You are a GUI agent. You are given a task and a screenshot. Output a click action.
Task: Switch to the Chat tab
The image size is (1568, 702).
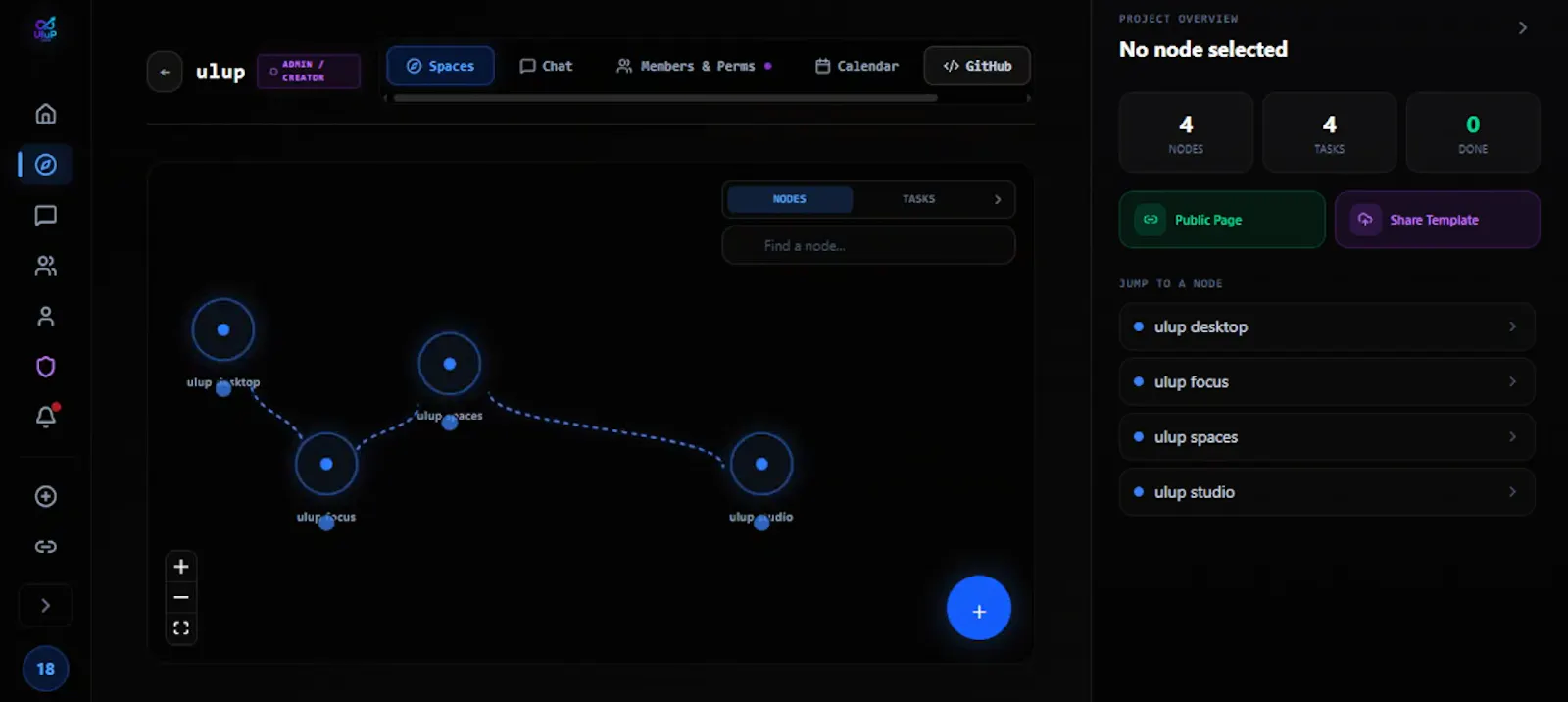click(x=546, y=66)
